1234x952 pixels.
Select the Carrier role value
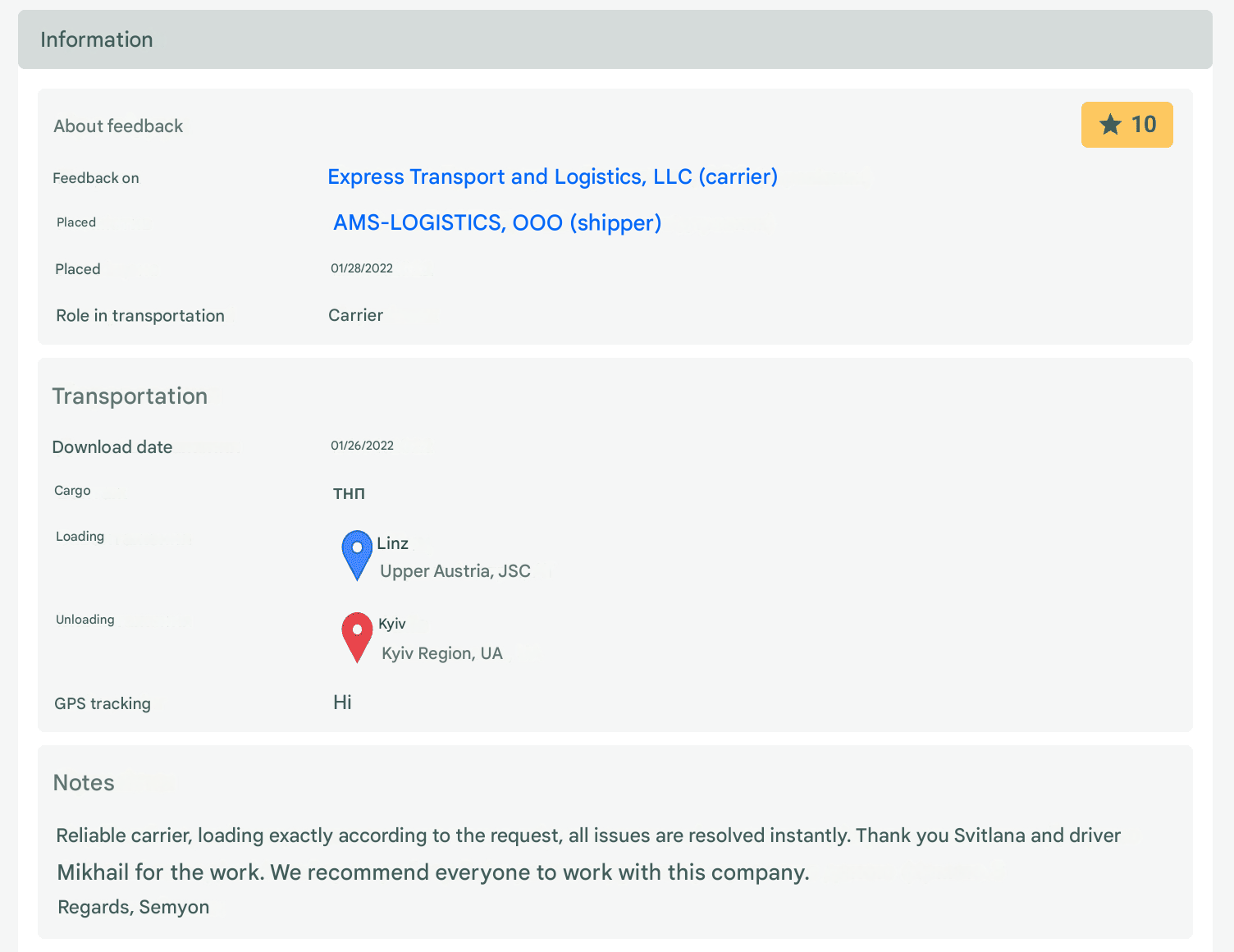pos(356,315)
